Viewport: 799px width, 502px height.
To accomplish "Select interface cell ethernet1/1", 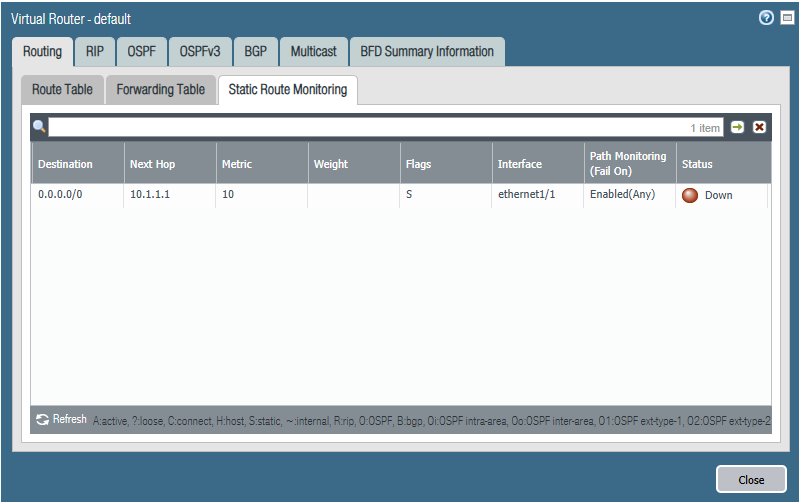I will (526, 194).
